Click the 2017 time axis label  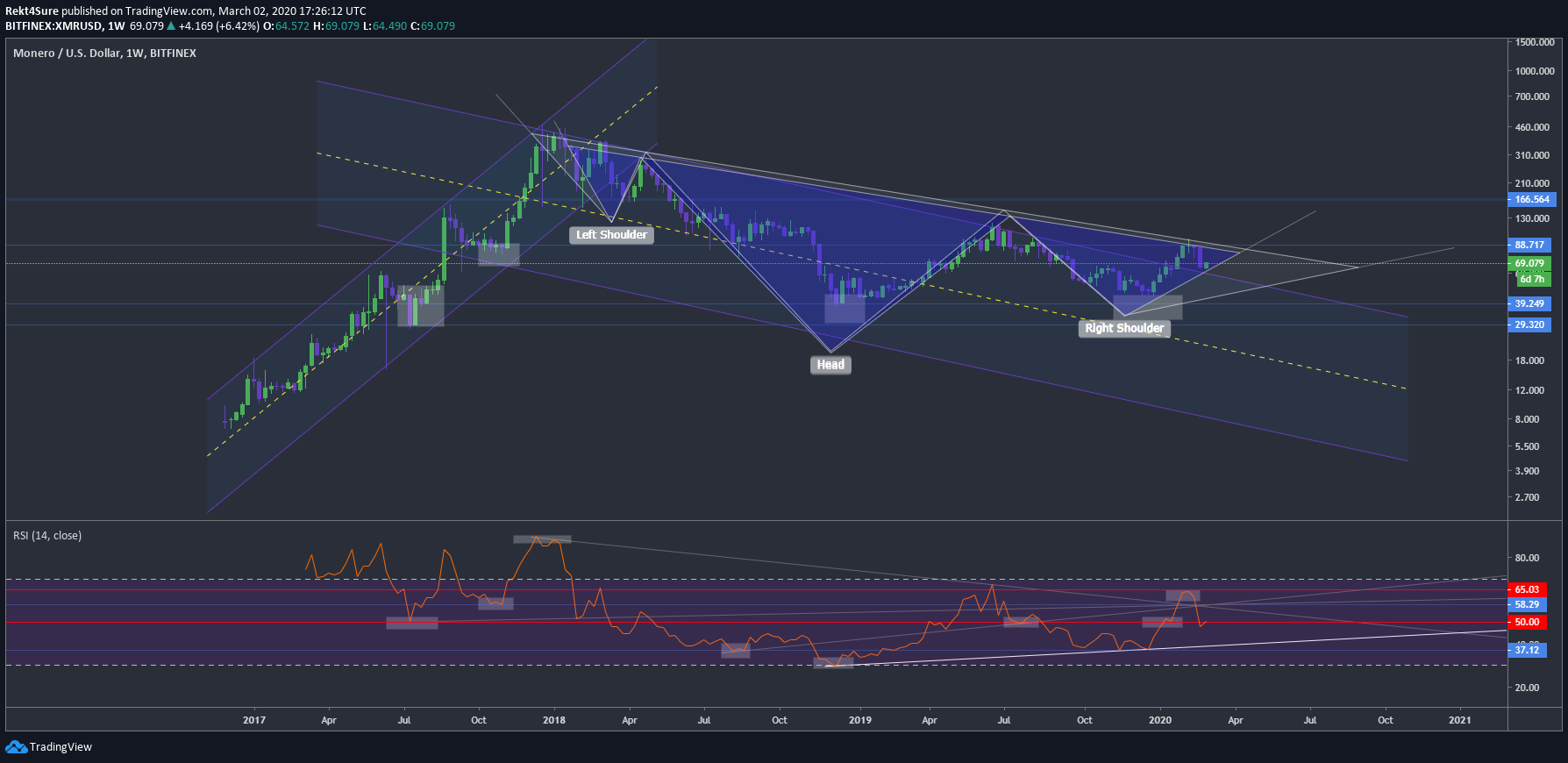[x=254, y=720]
